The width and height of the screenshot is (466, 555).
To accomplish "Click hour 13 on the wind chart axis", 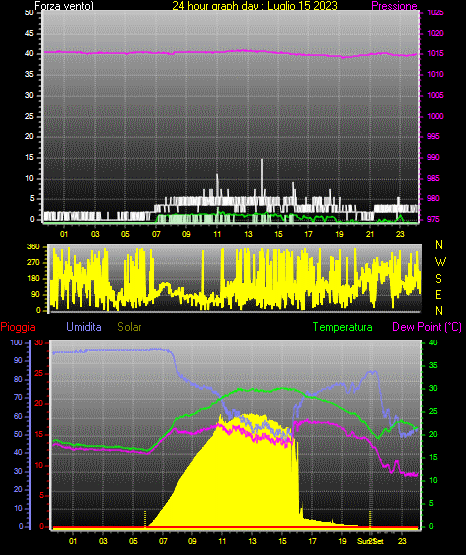I will point(248,234).
